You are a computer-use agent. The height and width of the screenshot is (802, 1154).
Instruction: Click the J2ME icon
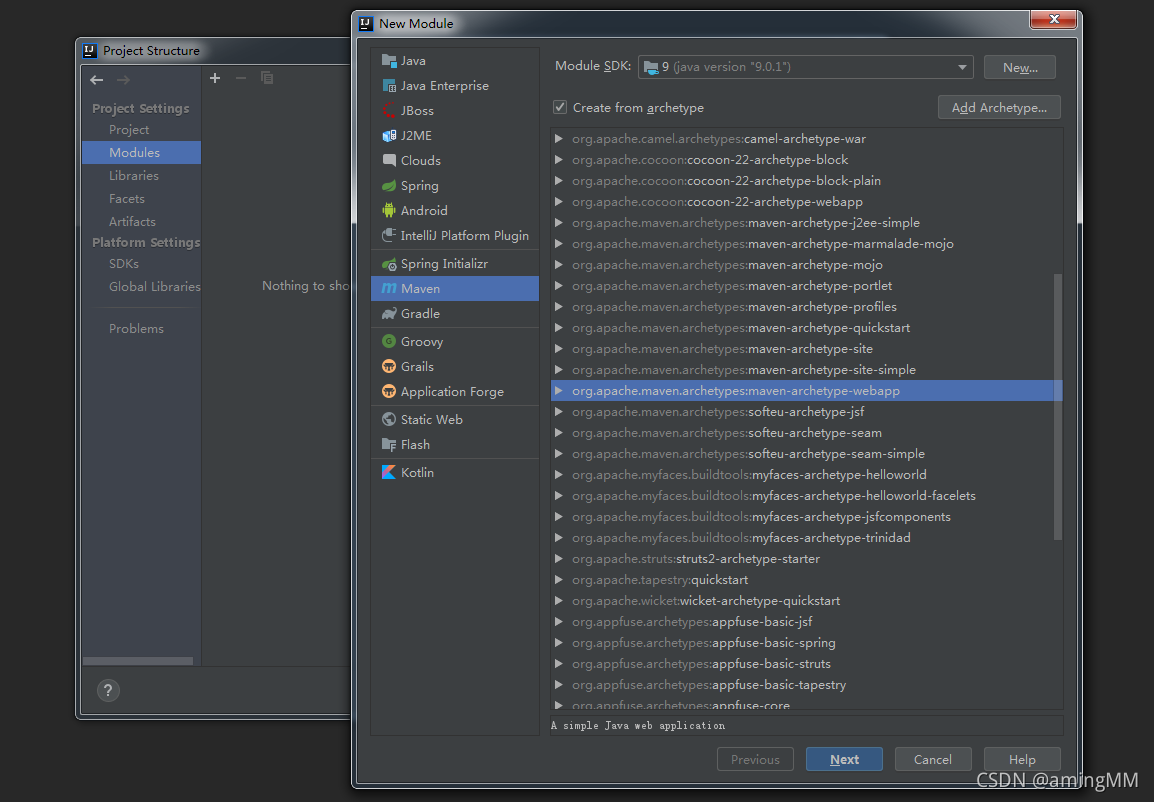(389, 135)
